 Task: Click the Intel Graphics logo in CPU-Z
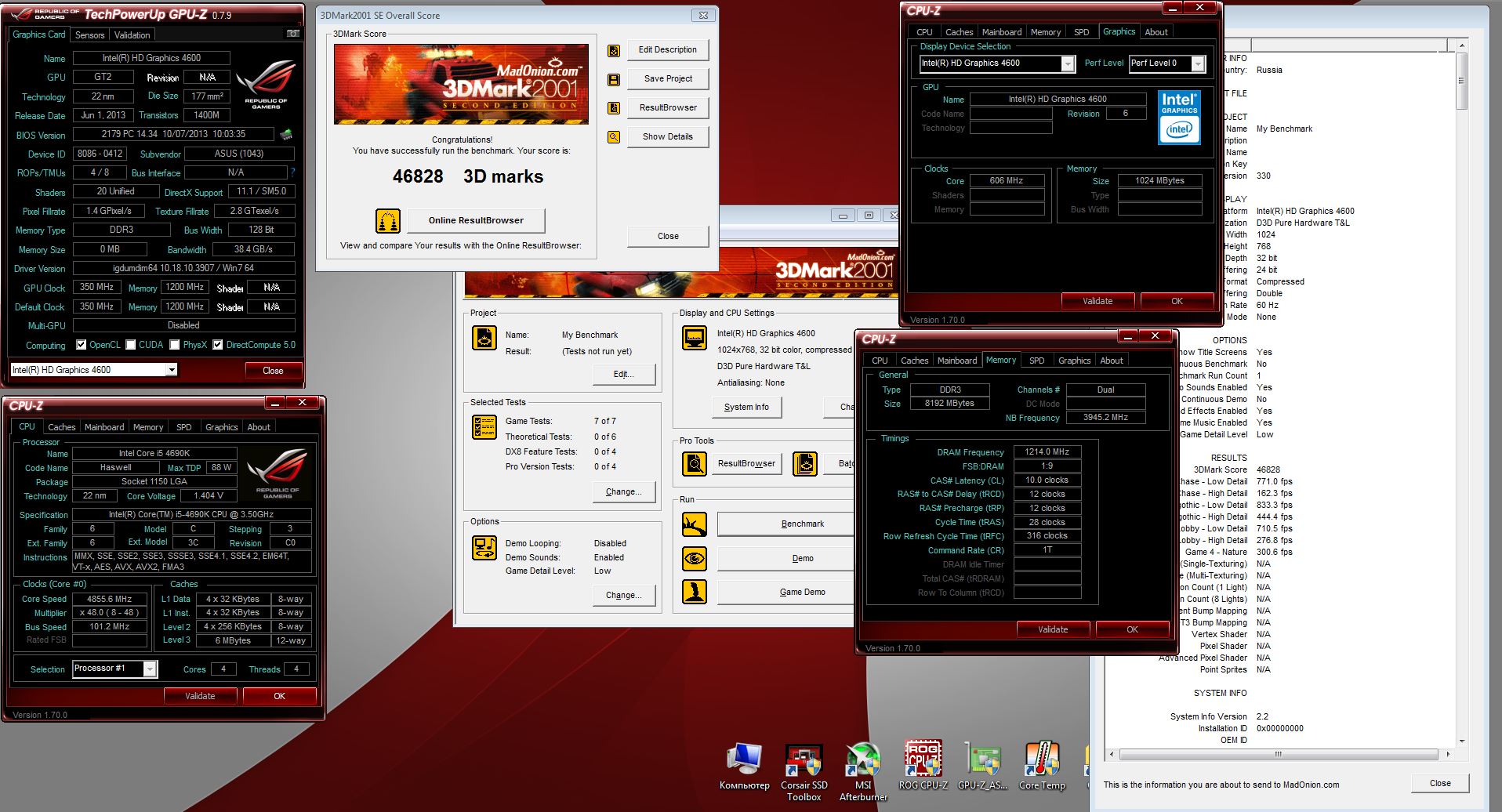[1179, 118]
